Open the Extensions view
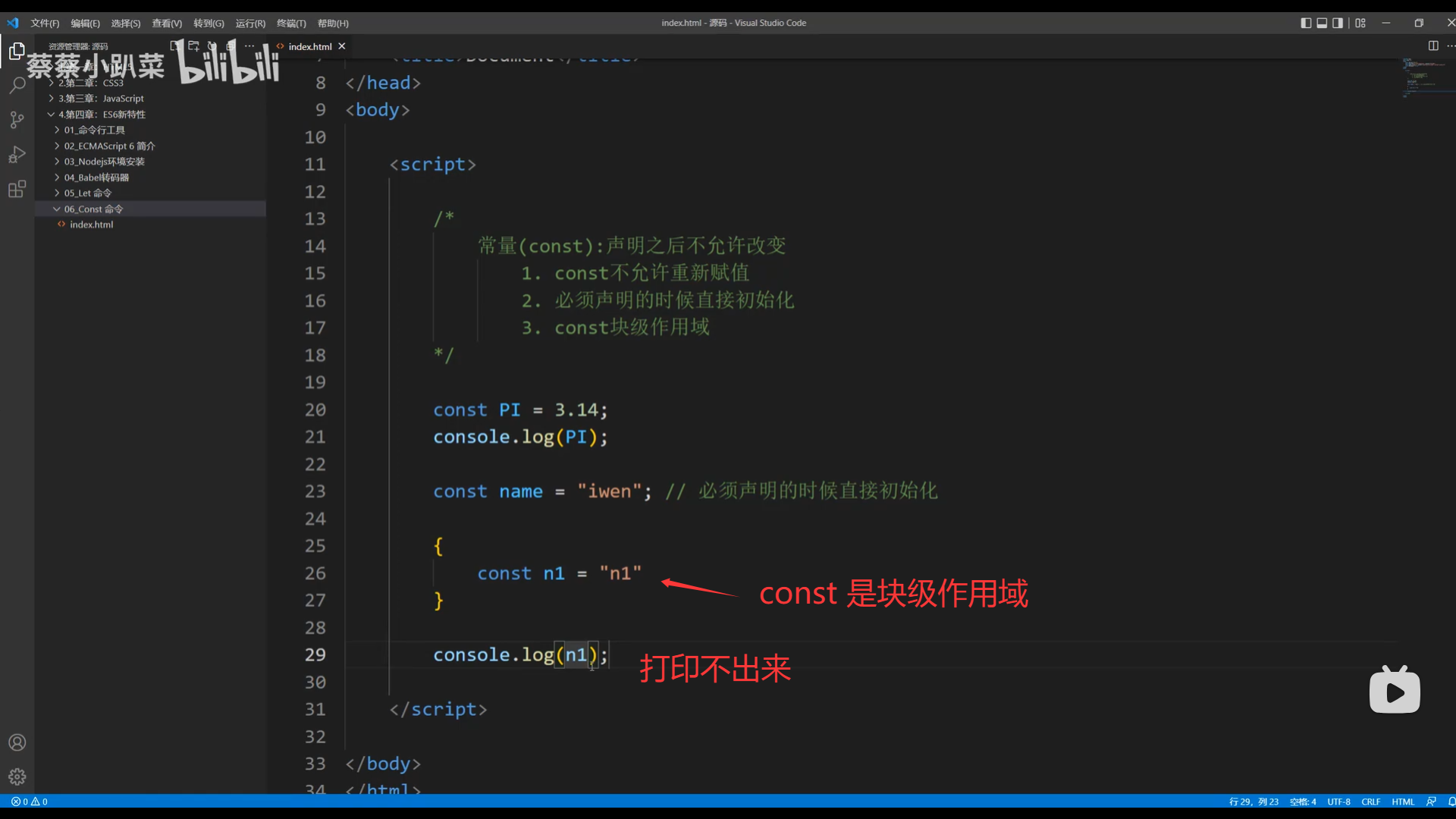This screenshot has height=819, width=1456. (x=17, y=190)
